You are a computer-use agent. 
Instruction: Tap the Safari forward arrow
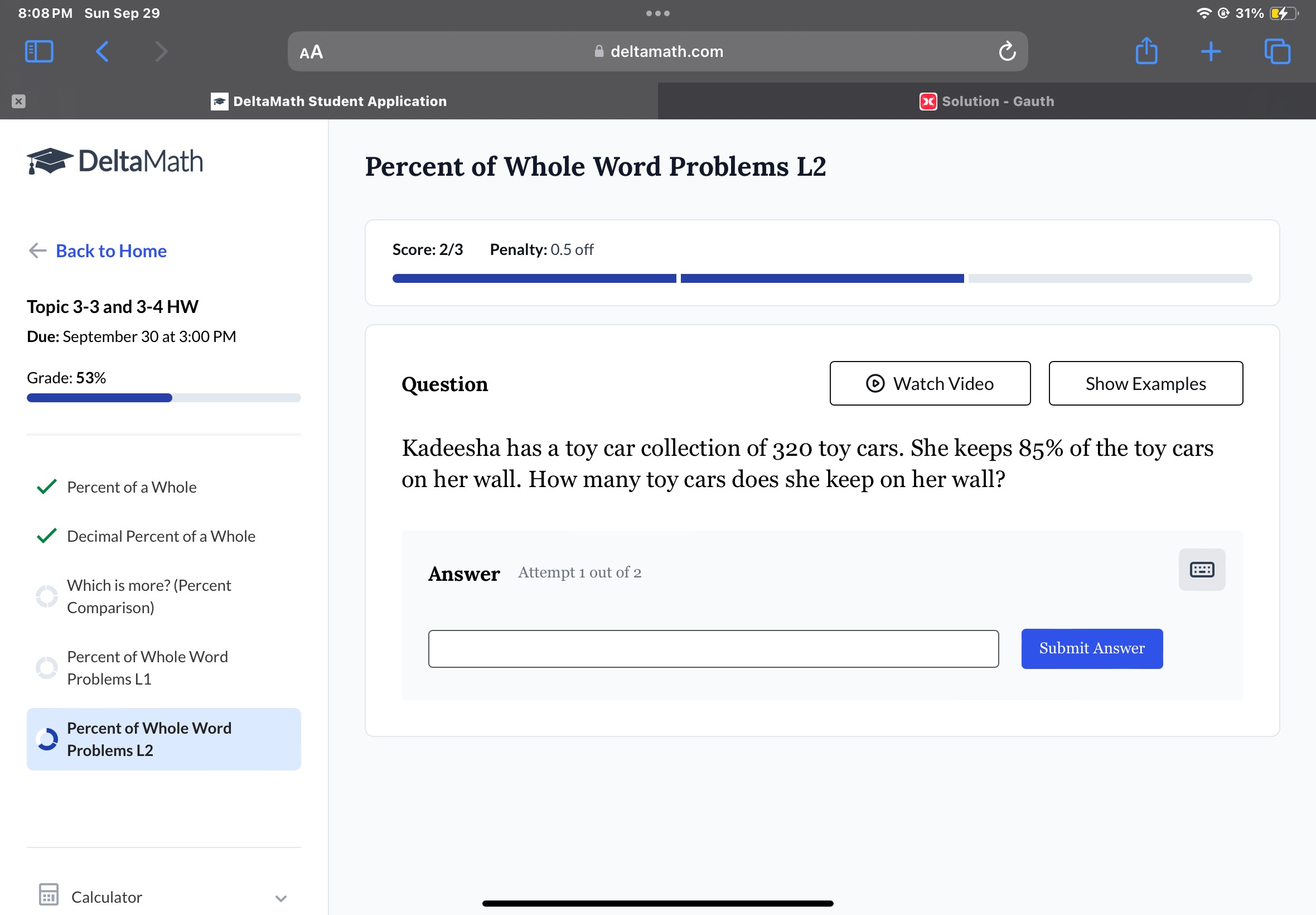(x=162, y=51)
